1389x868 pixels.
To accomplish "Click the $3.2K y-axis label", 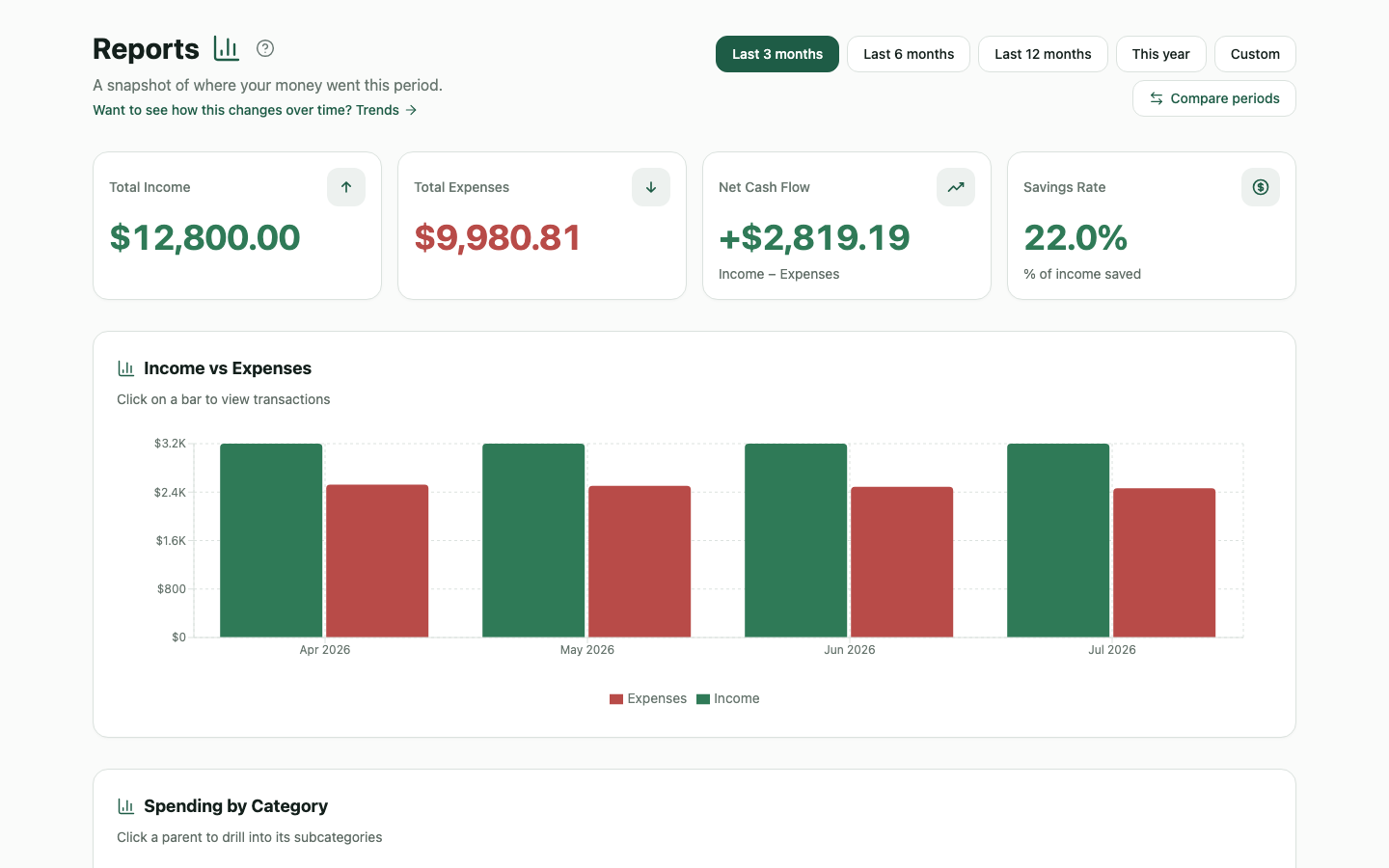I will pyautogui.click(x=170, y=444).
